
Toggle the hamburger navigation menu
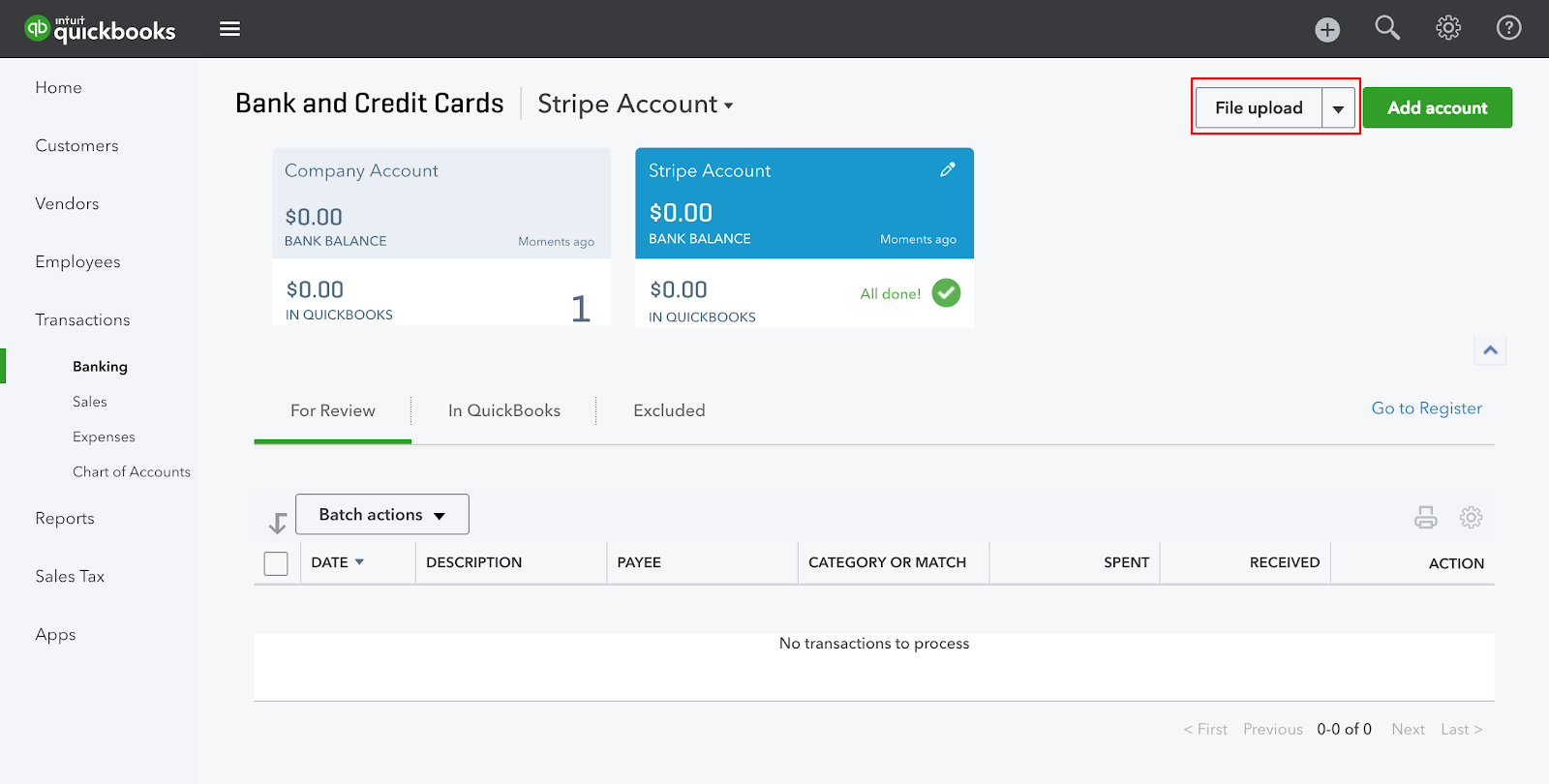[x=229, y=29]
